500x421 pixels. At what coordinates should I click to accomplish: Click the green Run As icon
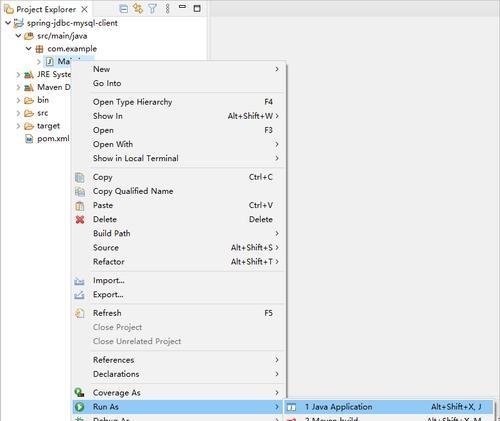(x=79, y=407)
